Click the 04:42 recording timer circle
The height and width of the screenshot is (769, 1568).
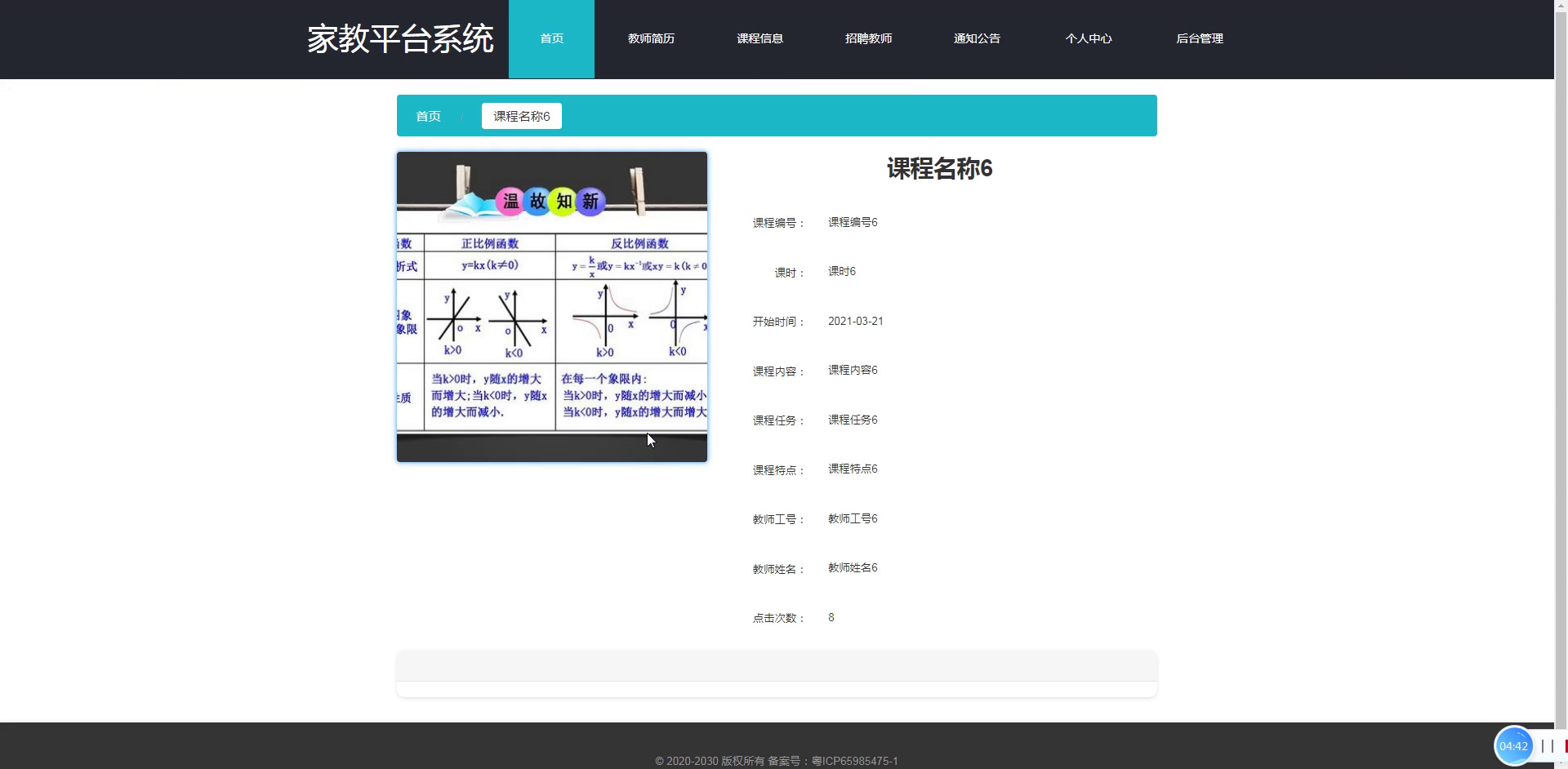[1513, 745]
